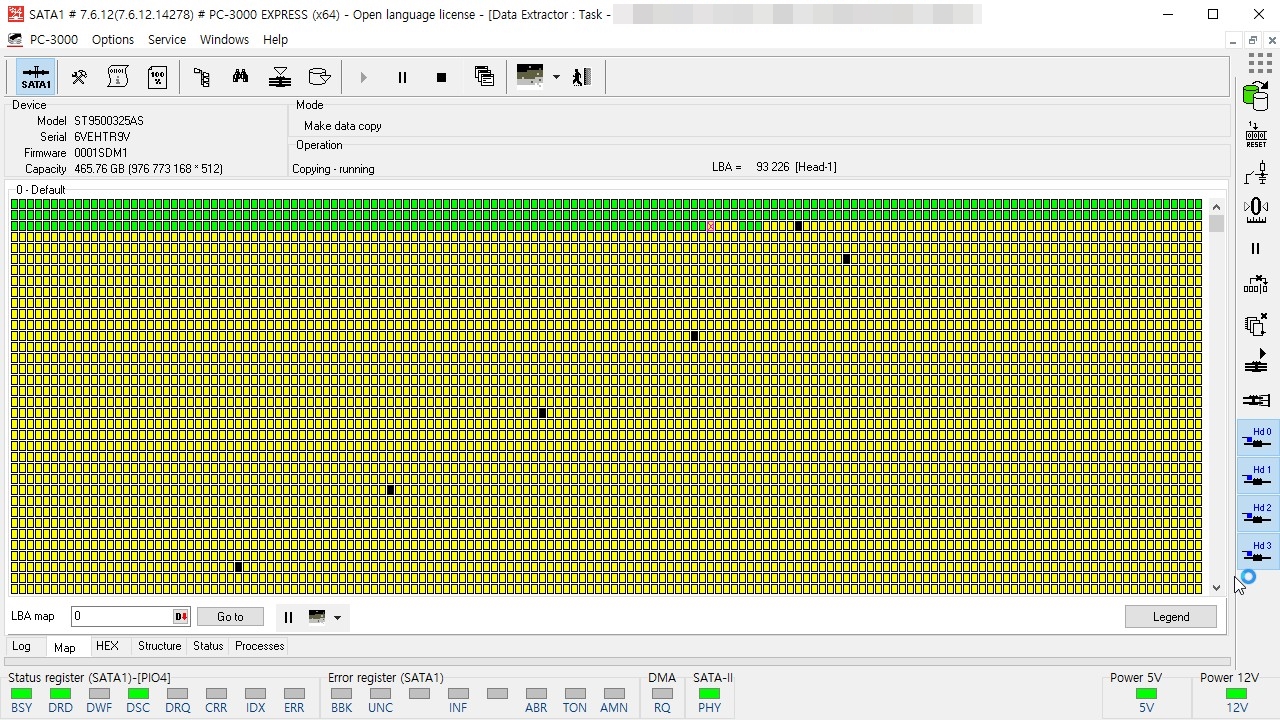Image resolution: width=1280 pixels, height=720 pixels.
Task: Click the power switch circuit sidebar icon
Action: (1256, 173)
